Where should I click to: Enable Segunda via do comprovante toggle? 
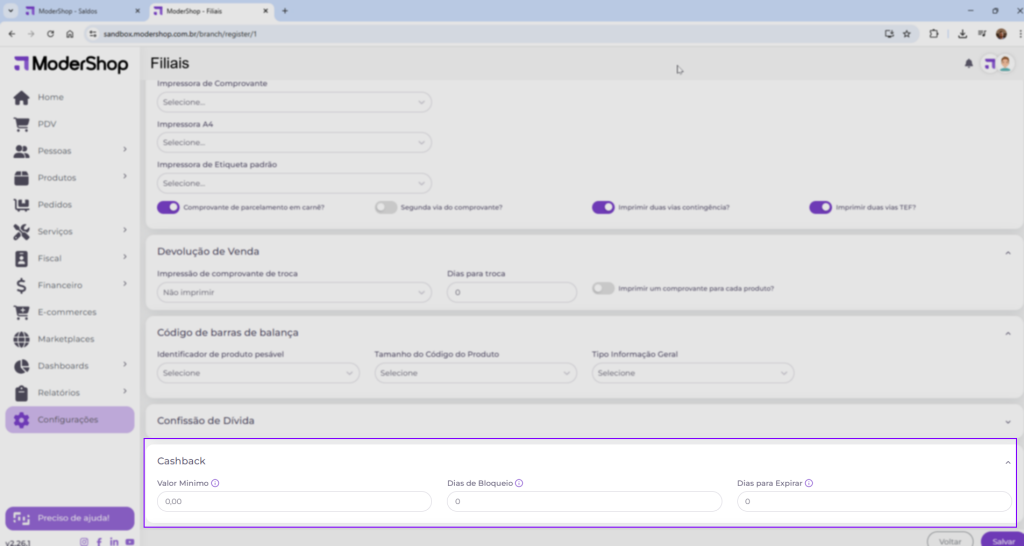point(386,207)
